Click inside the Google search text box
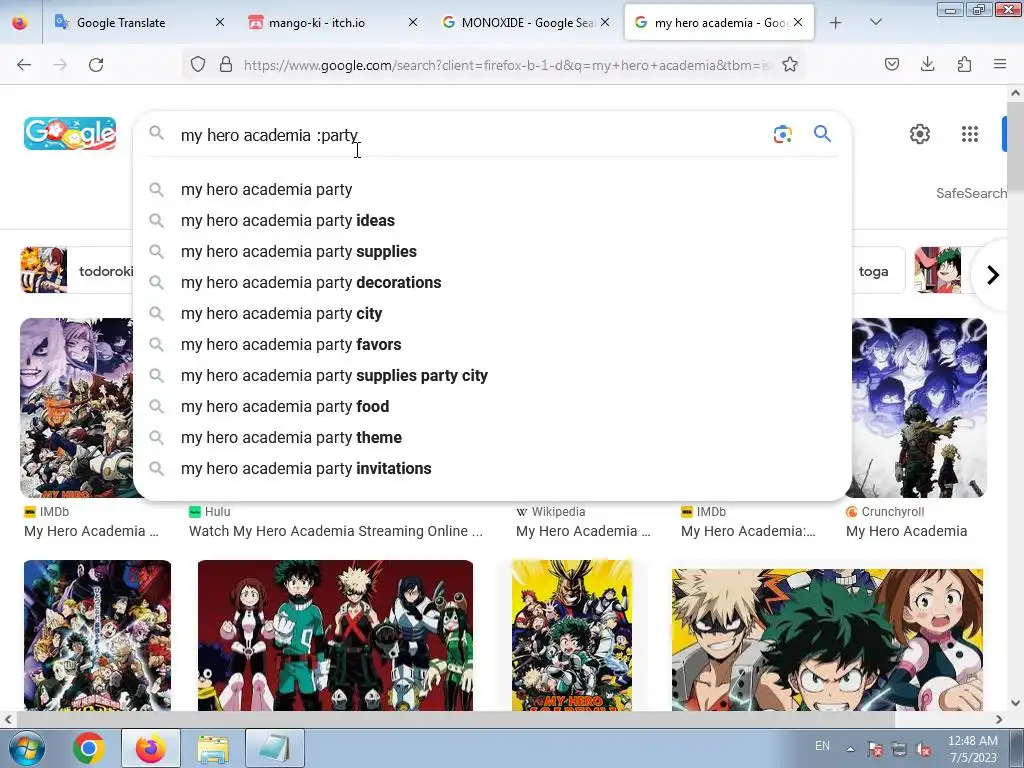Viewport: 1024px width, 768px height. click(x=470, y=135)
